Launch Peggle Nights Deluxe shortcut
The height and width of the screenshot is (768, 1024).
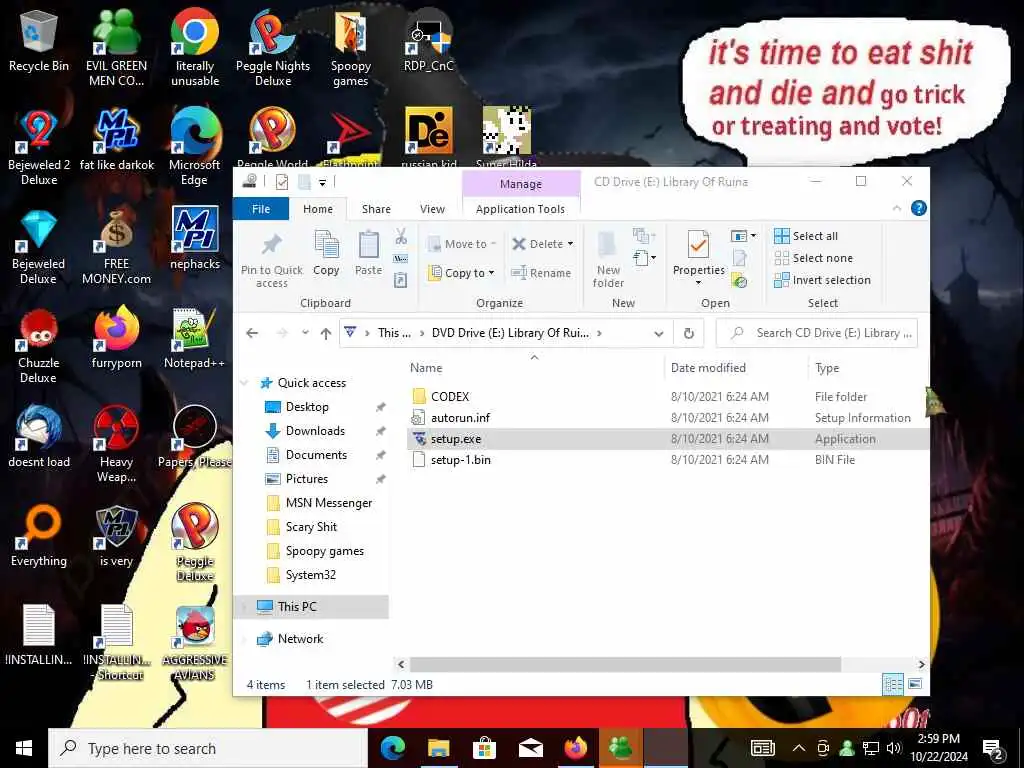click(x=273, y=48)
